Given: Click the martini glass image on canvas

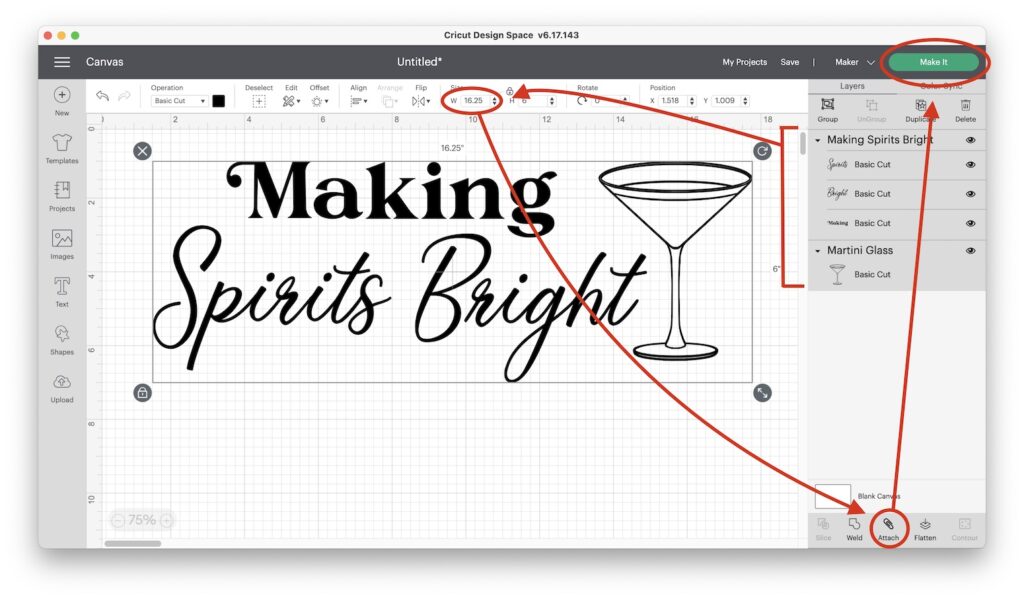Looking at the screenshot, I should tap(675, 261).
